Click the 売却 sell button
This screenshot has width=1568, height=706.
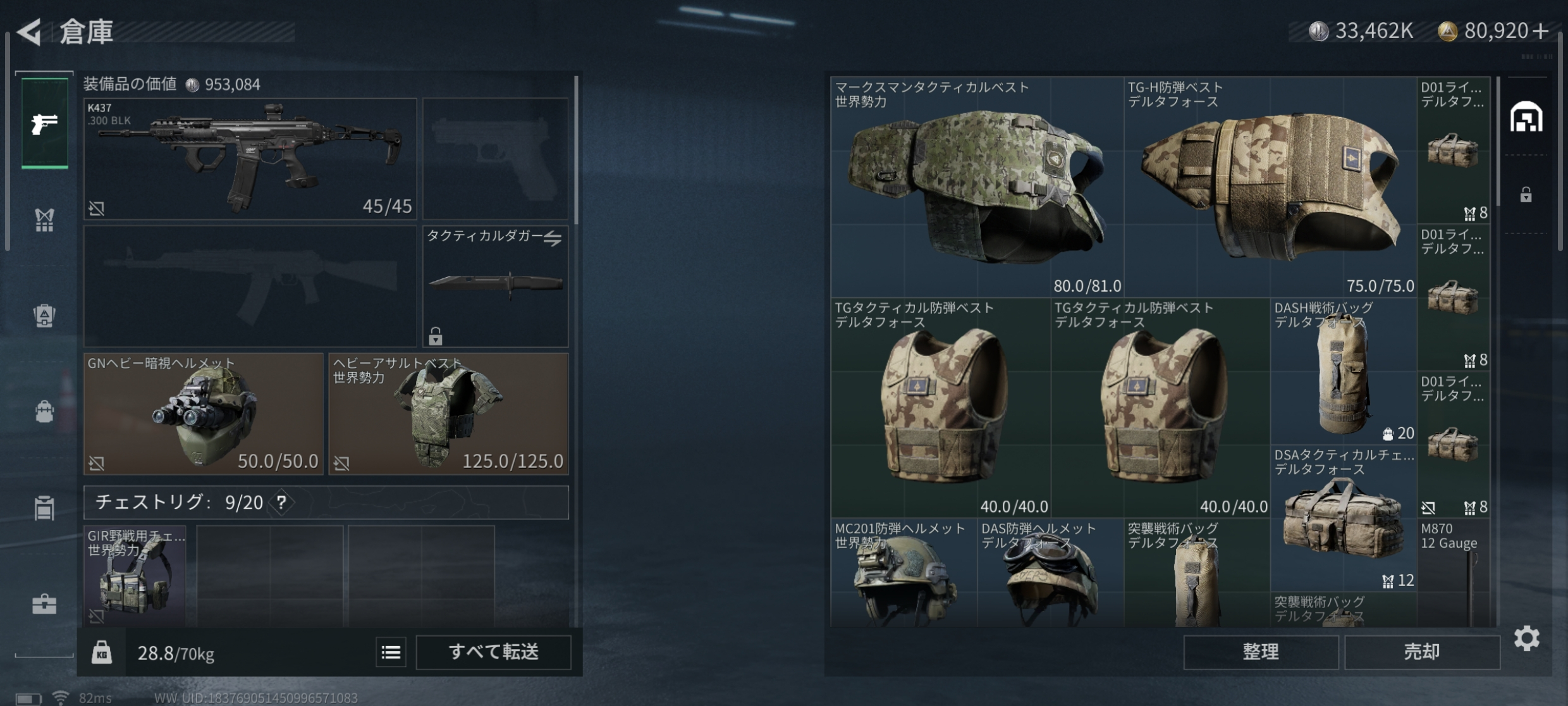click(x=1422, y=652)
